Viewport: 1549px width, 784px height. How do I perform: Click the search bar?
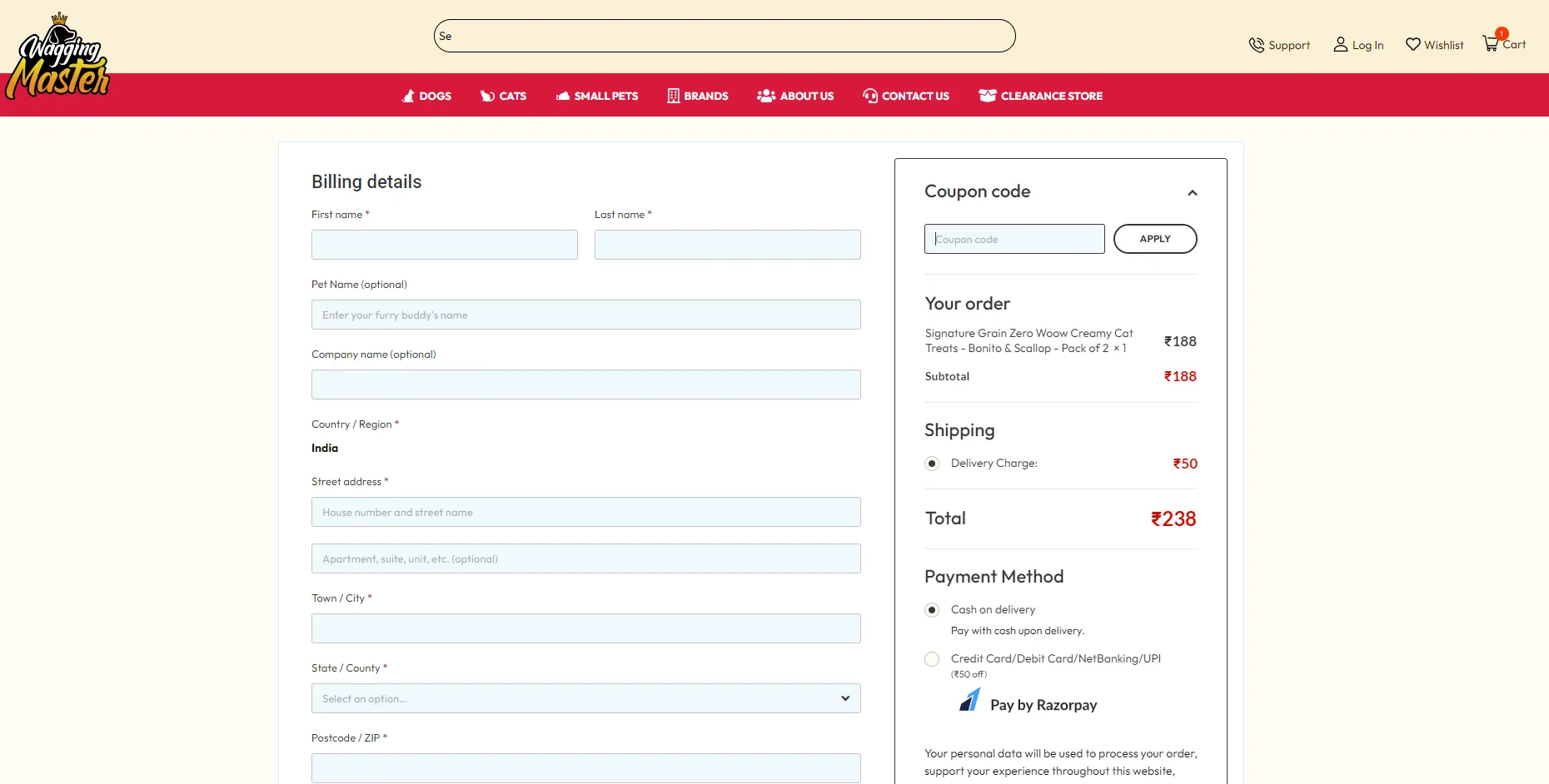[x=724, y=36]
